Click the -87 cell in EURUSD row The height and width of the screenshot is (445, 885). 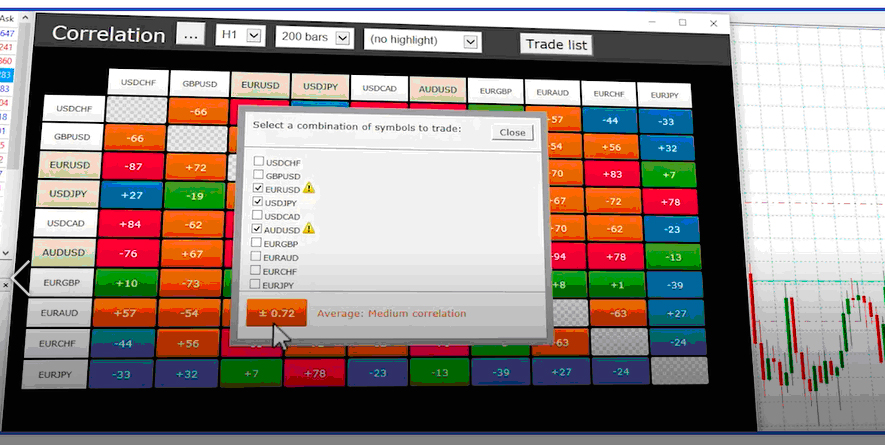(132, 167)
